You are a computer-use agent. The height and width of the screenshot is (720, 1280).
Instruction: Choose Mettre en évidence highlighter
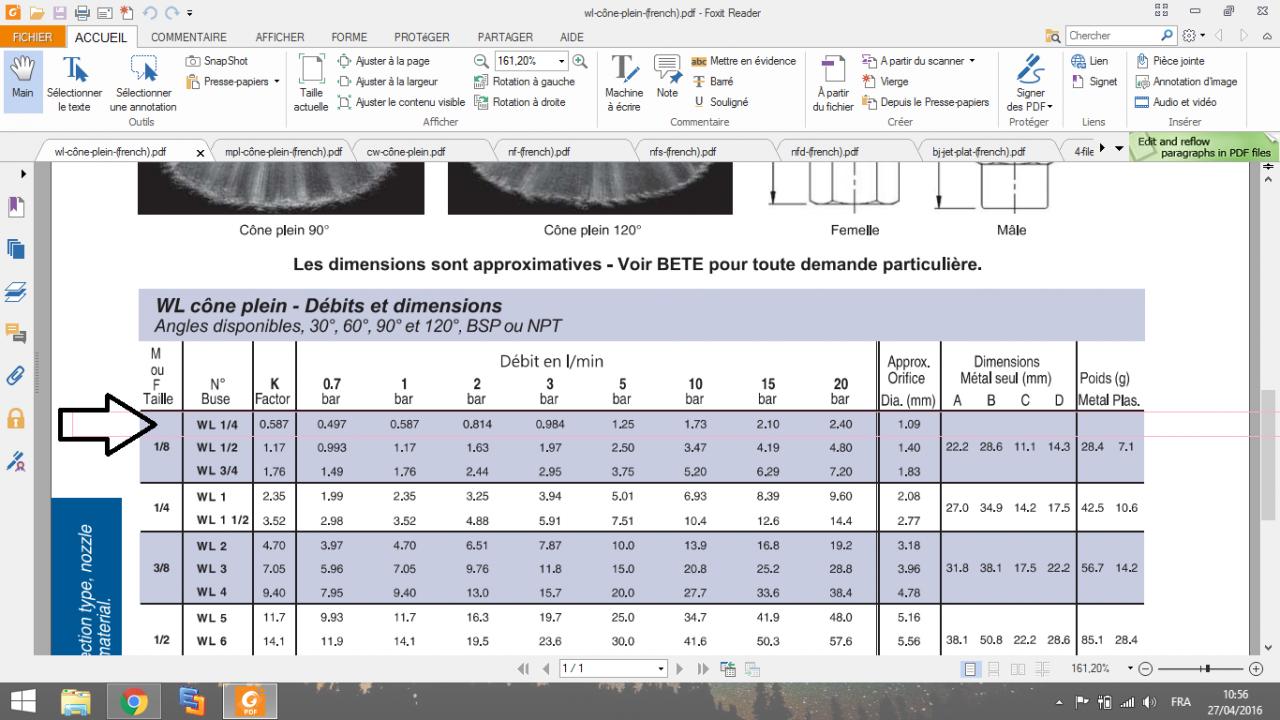tap(744, 61)
